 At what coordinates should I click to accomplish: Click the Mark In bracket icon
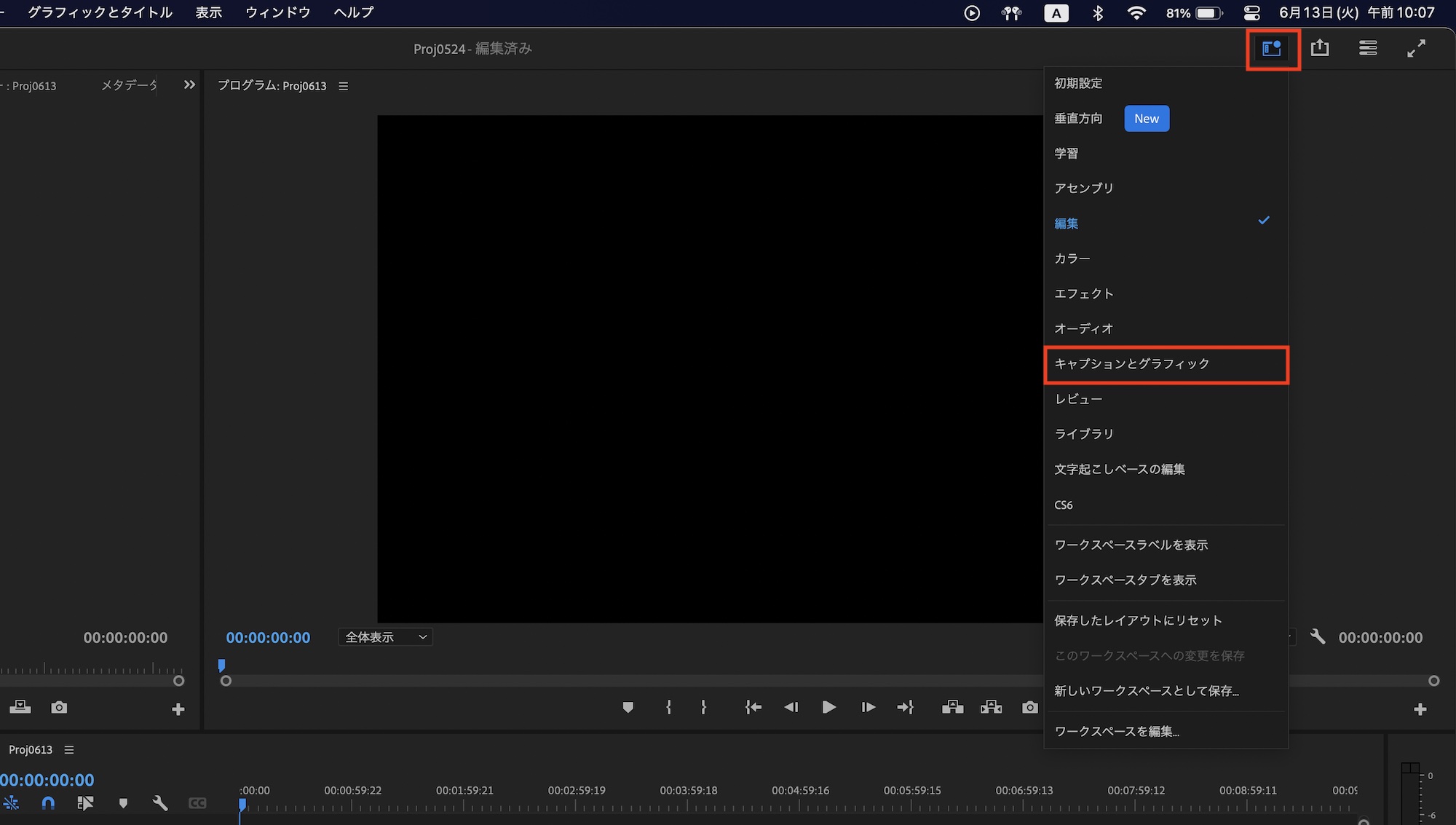(x=668, y=707)
